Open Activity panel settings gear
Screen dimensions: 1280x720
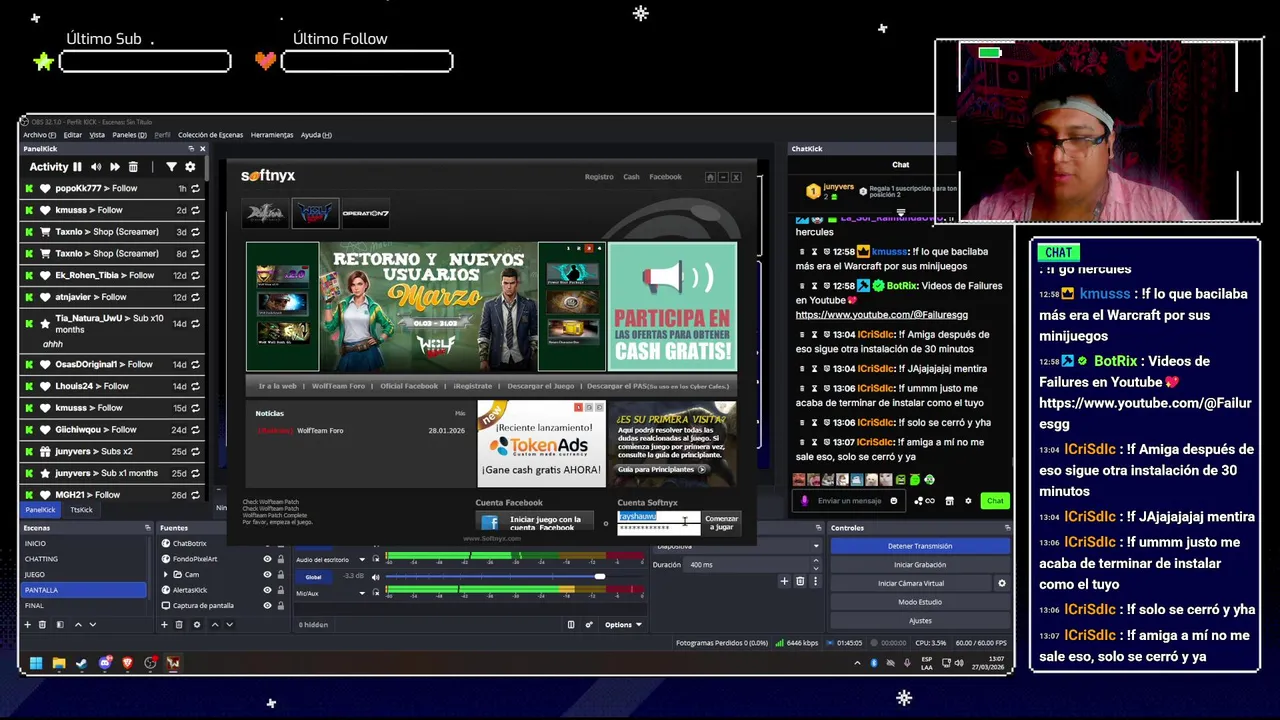point(190,167)
